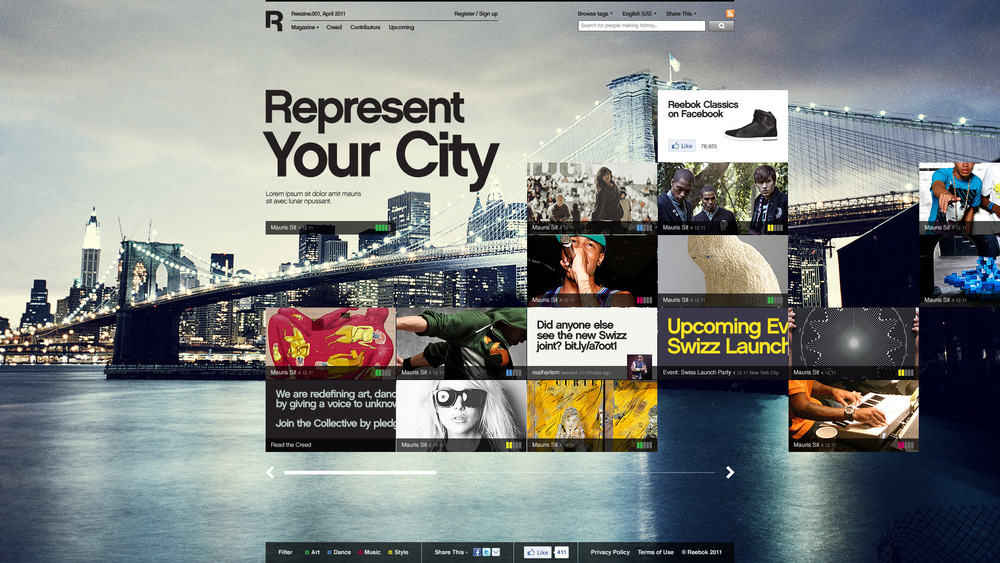Open the Upcoming menu item

point(401,27)
